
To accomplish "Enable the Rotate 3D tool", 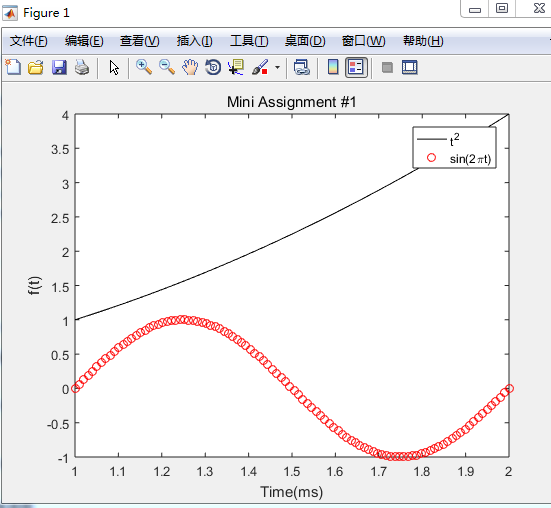I will [213, 67].
